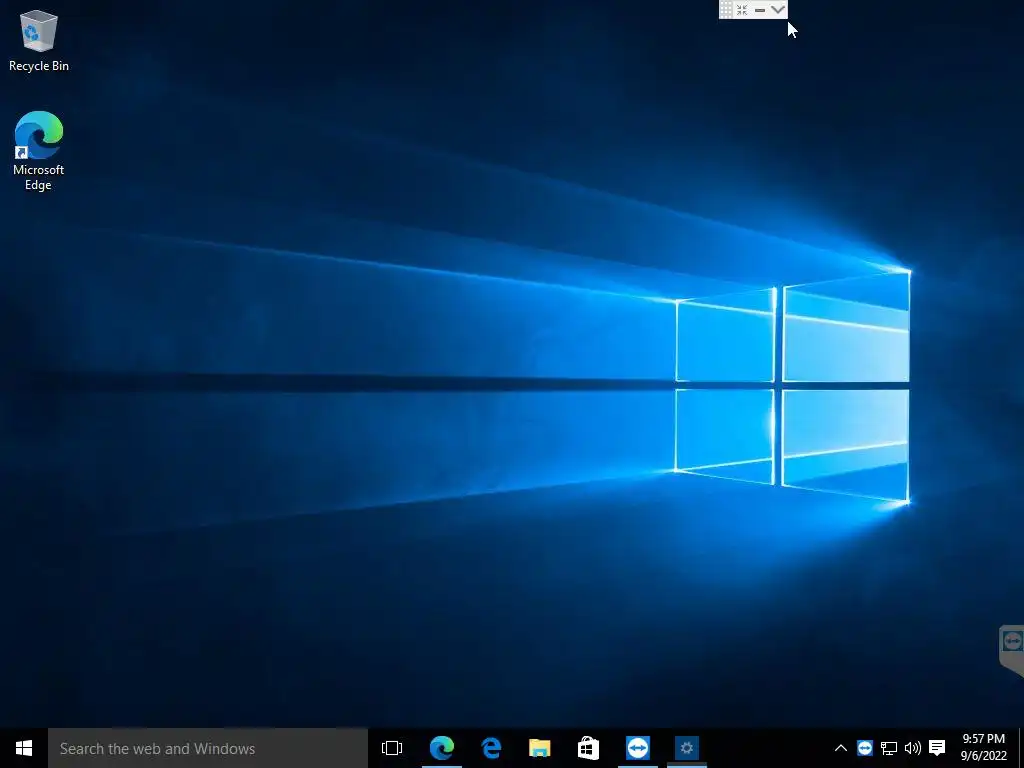
Task: Click the Search the web and Windows box
Action: [x=208, y=748]
